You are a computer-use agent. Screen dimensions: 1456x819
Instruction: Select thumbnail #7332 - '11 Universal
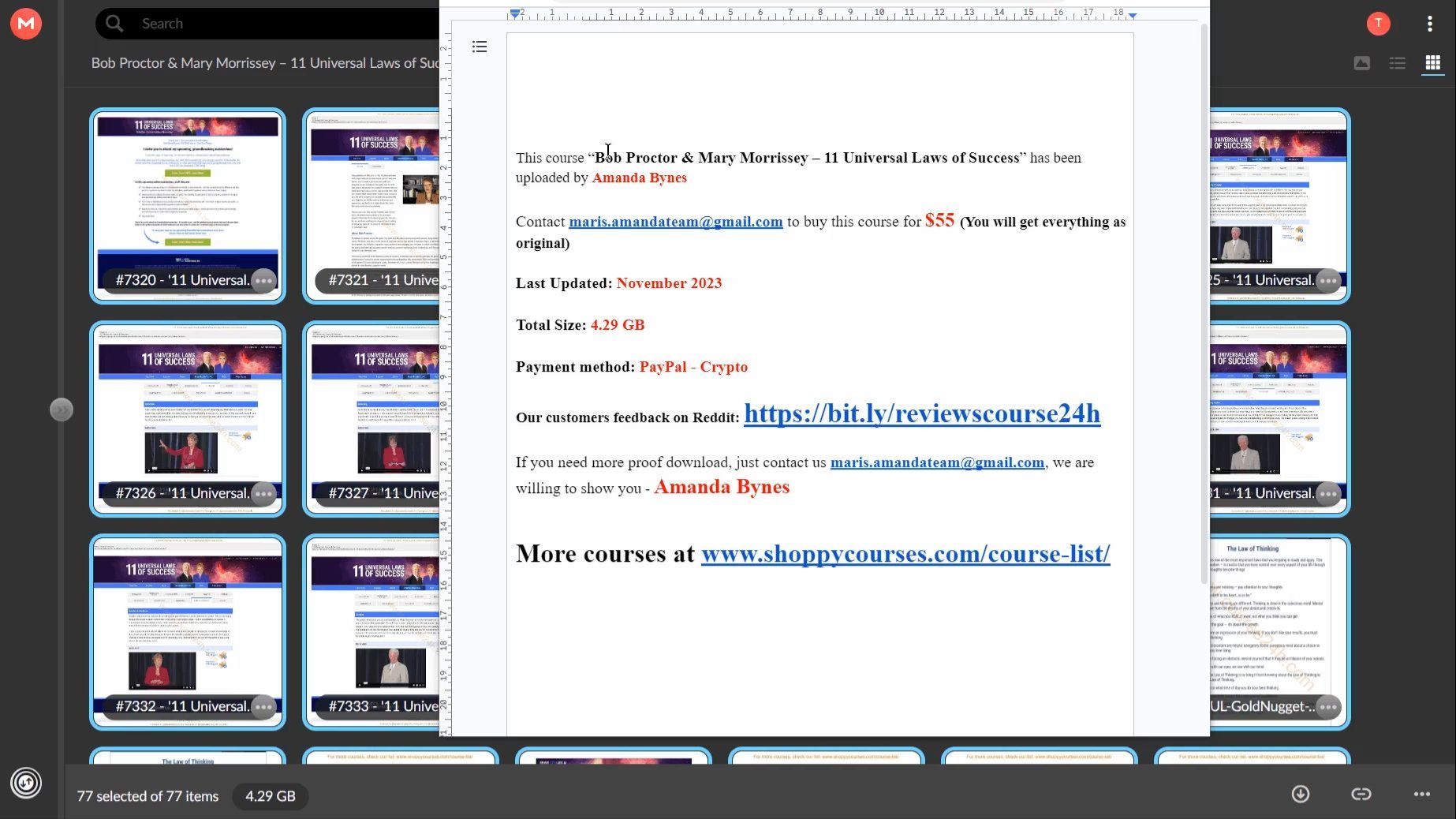click(188, 632)
